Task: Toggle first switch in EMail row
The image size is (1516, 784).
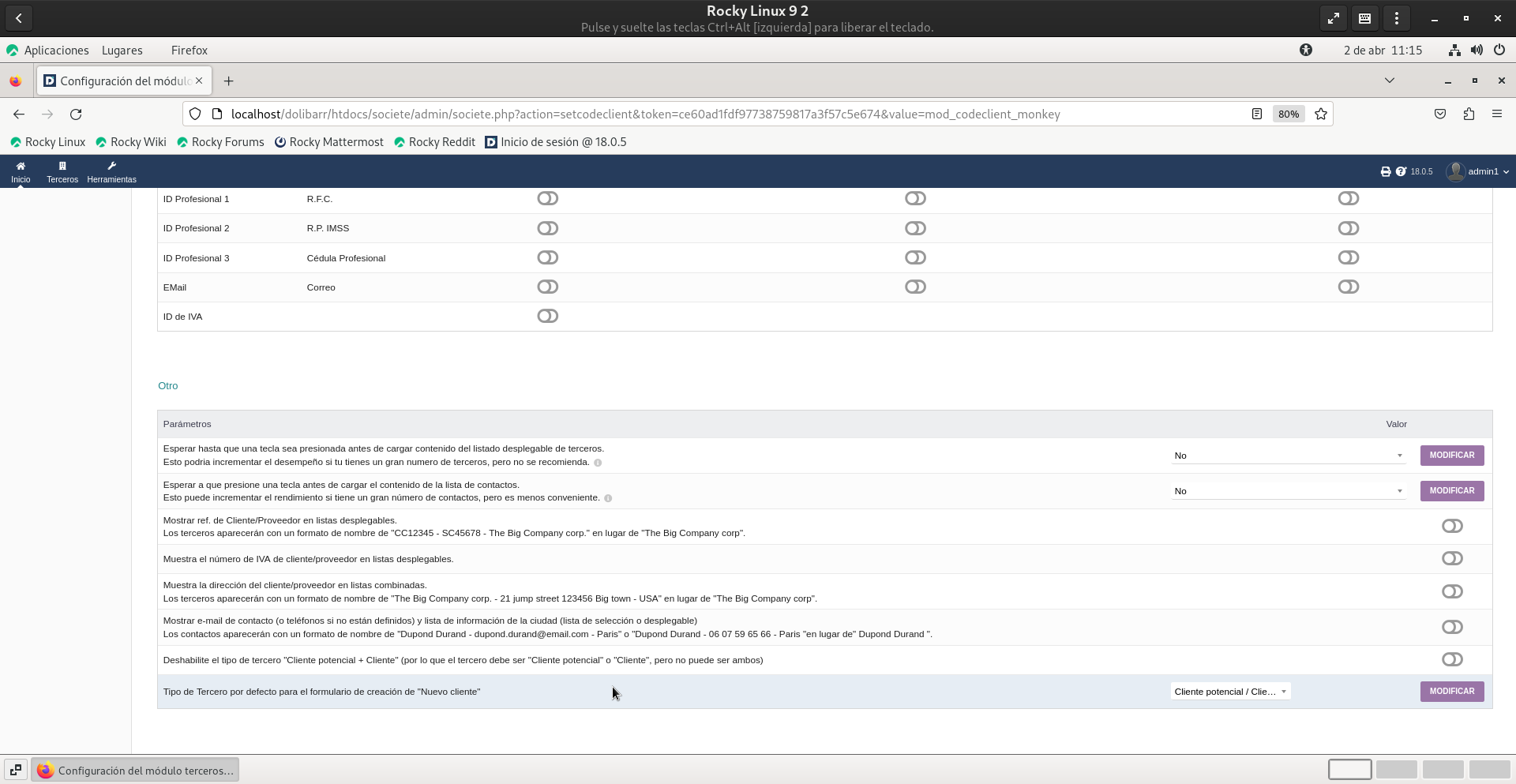Action: [x=547, y=287]
